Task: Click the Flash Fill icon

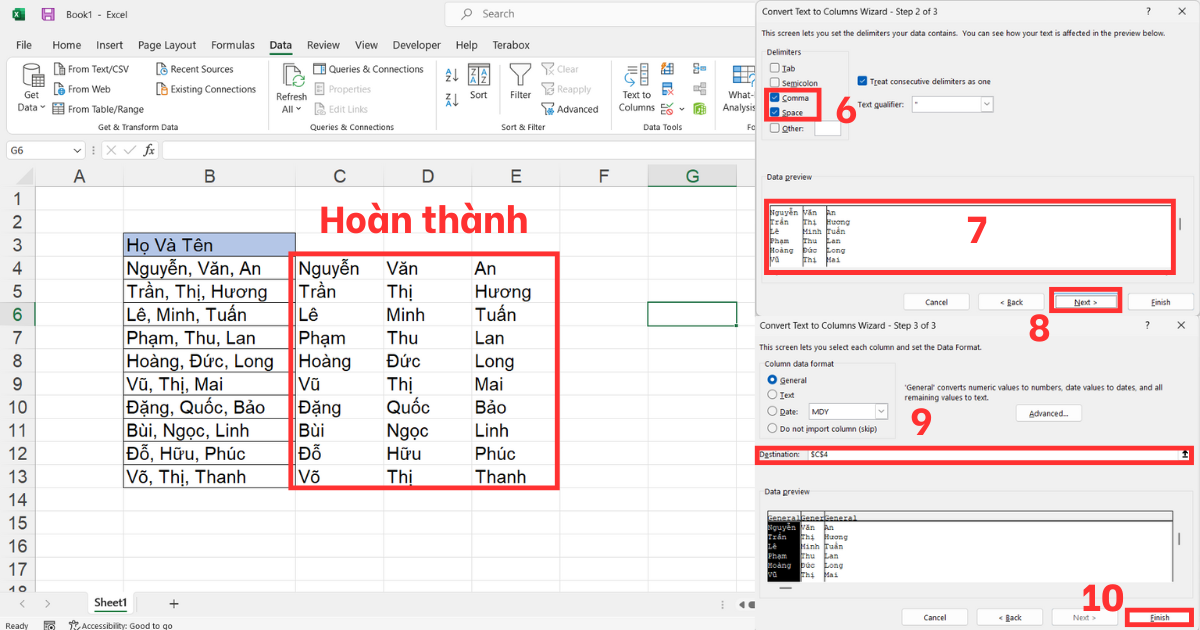Action: (668, 70)
